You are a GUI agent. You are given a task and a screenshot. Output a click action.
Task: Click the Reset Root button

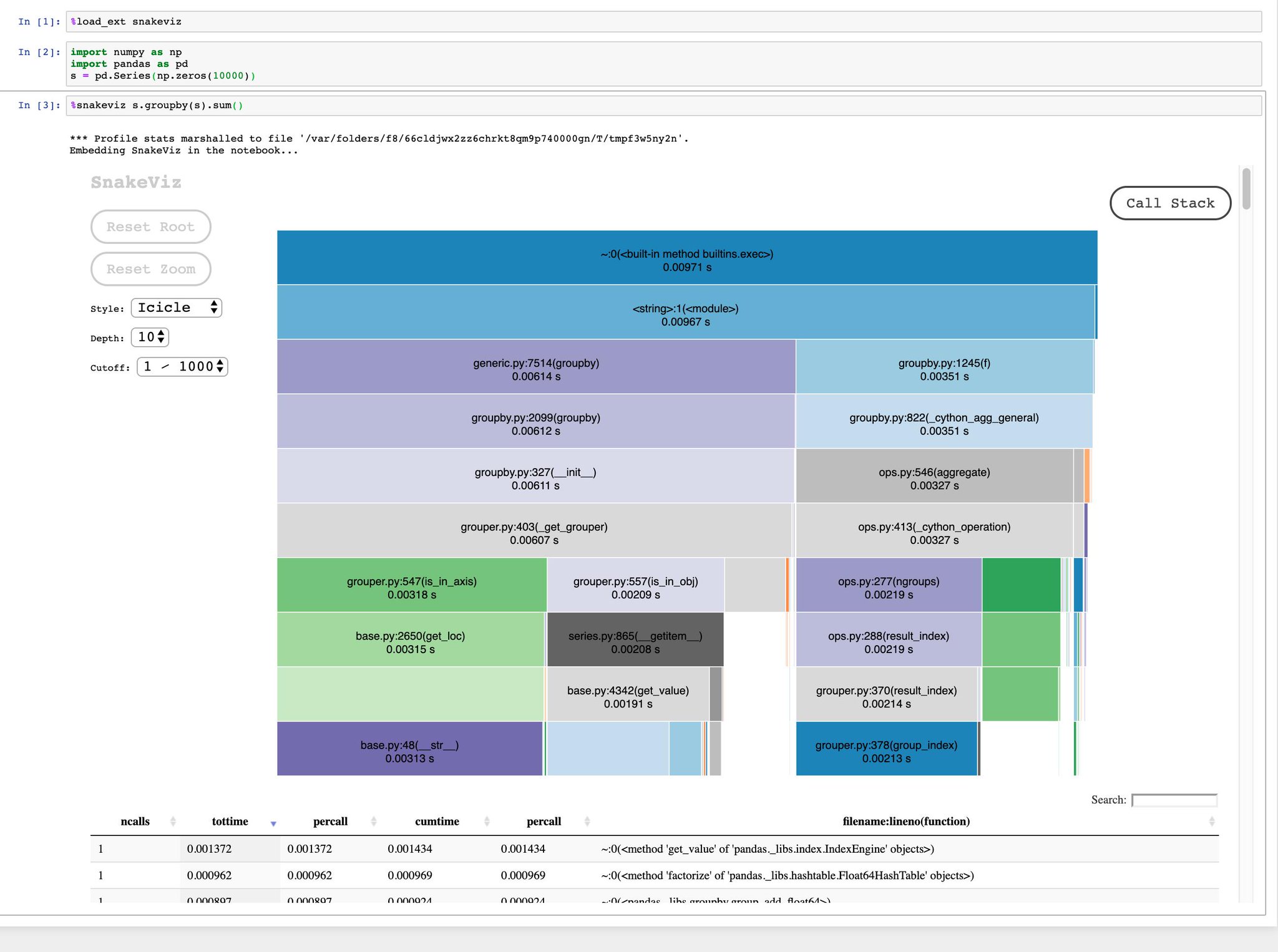coord(150,226)
